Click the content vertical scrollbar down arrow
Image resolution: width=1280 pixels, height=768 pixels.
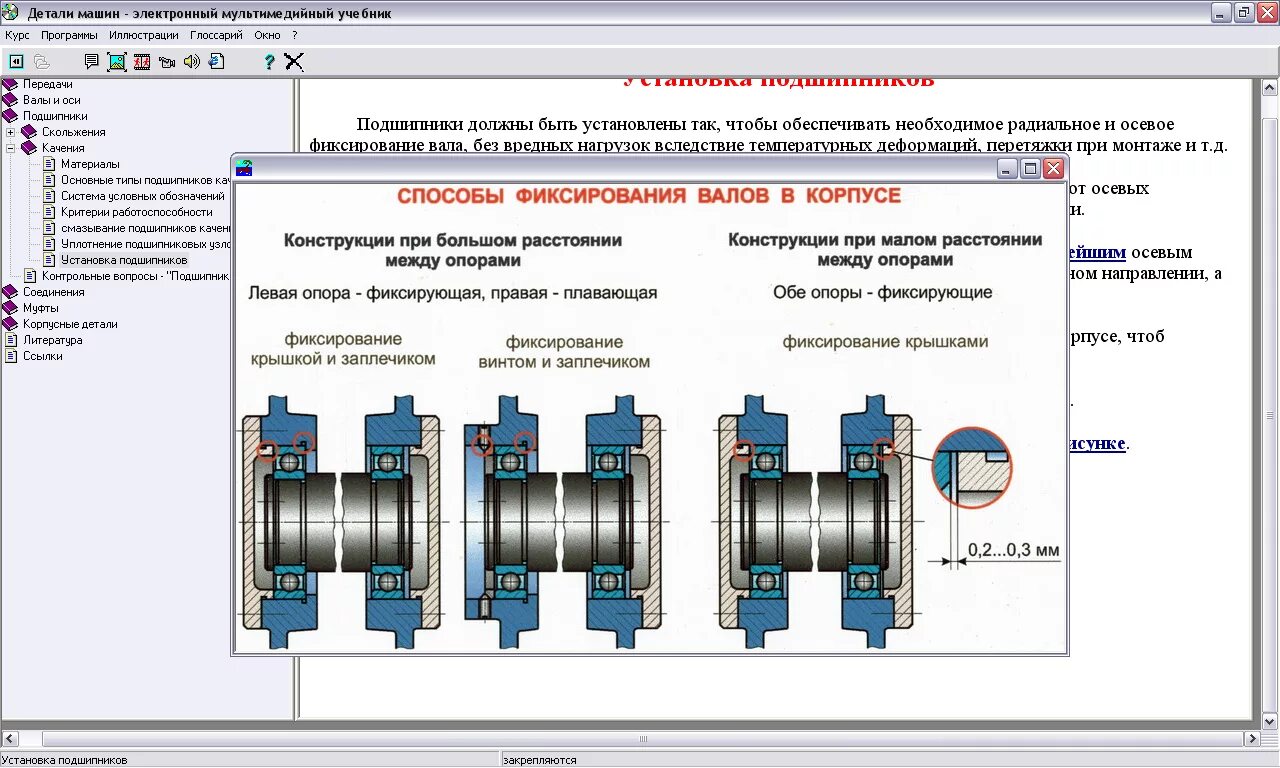(1269, 721)
